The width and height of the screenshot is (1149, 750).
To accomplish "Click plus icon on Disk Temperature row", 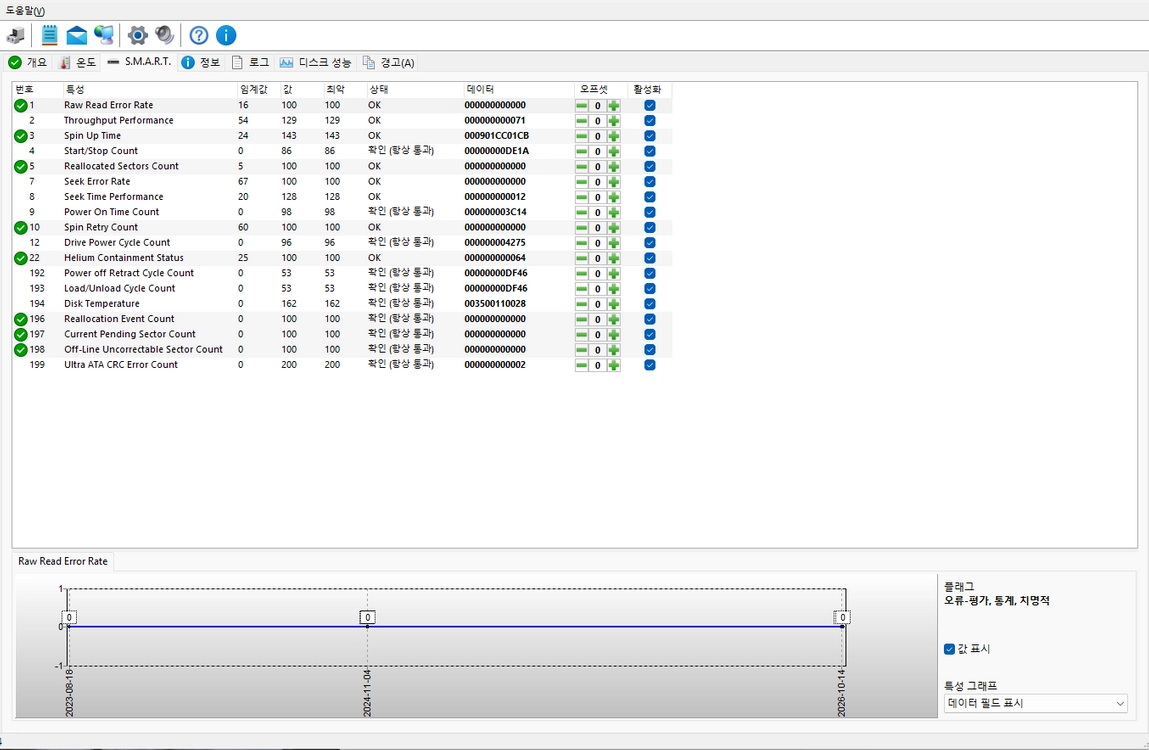I will [614, 304].
